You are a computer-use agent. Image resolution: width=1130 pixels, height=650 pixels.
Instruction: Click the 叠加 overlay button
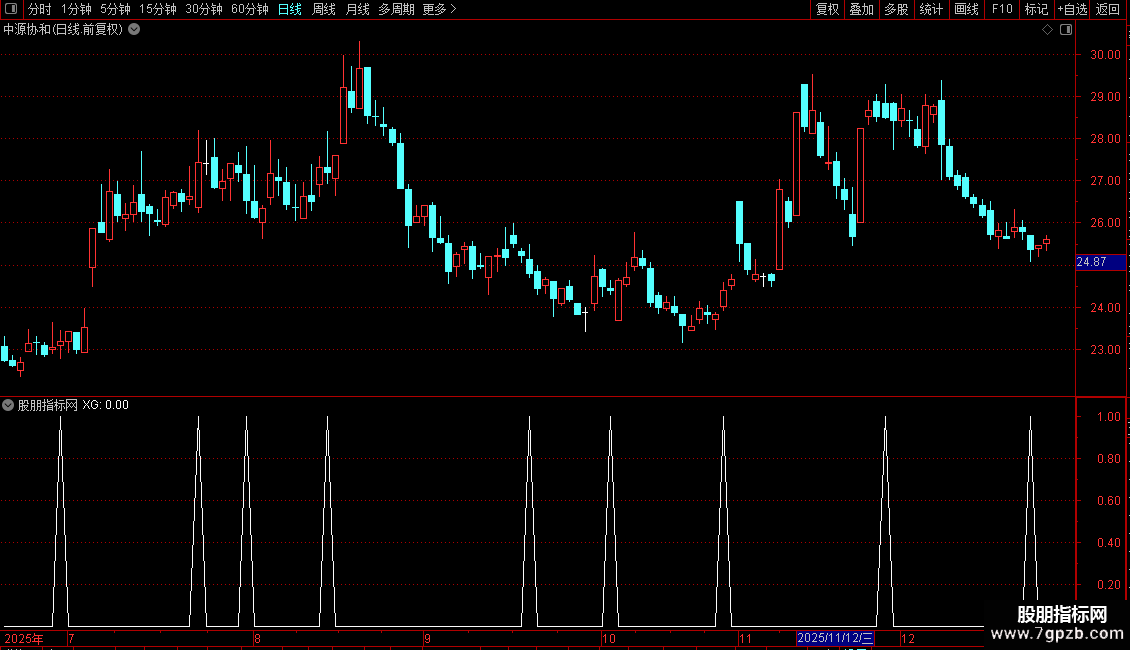pyautogui.click(x=861, y=9)
